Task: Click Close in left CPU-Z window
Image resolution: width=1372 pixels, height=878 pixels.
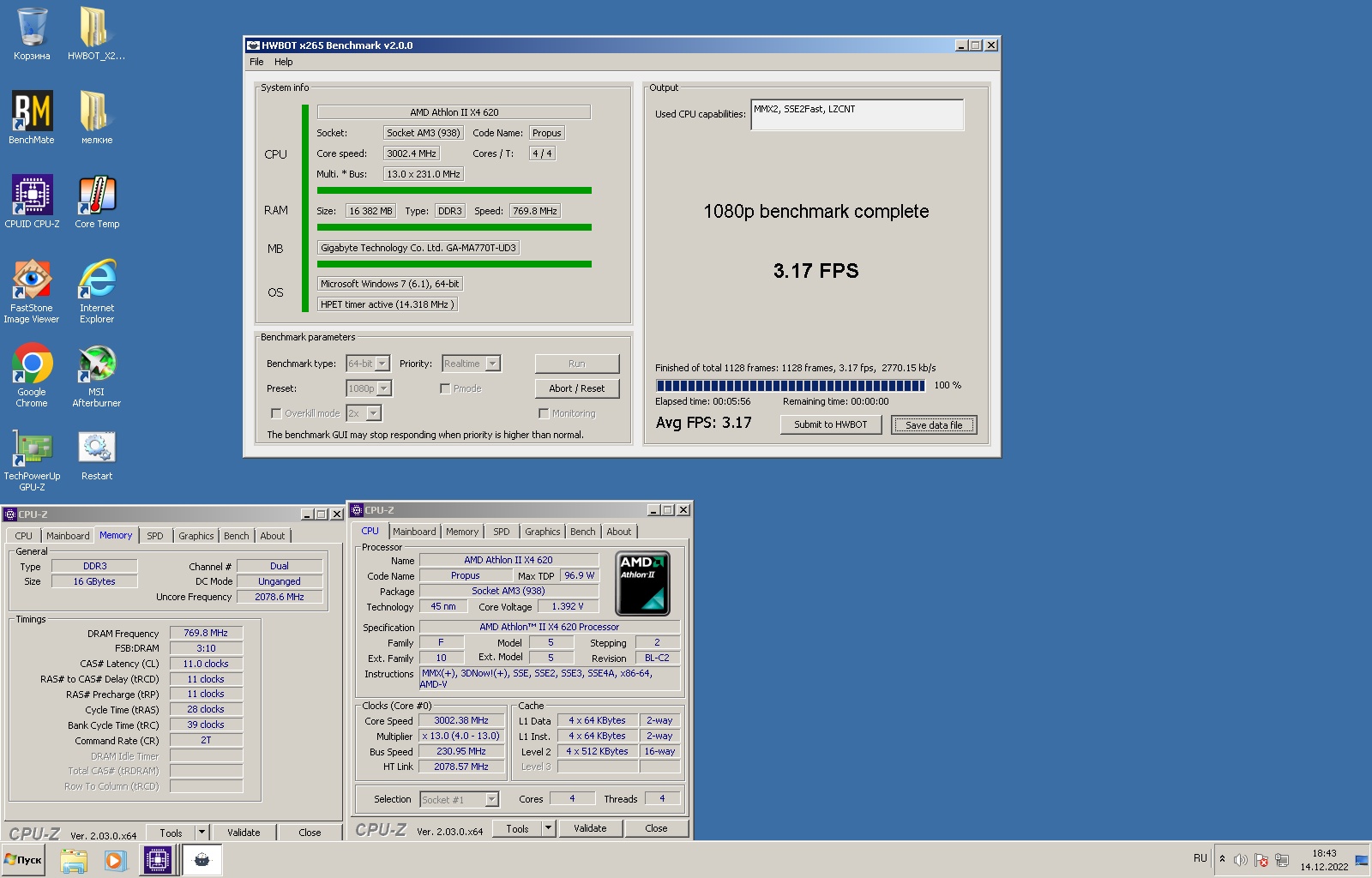Action: (x=310, y=833)
